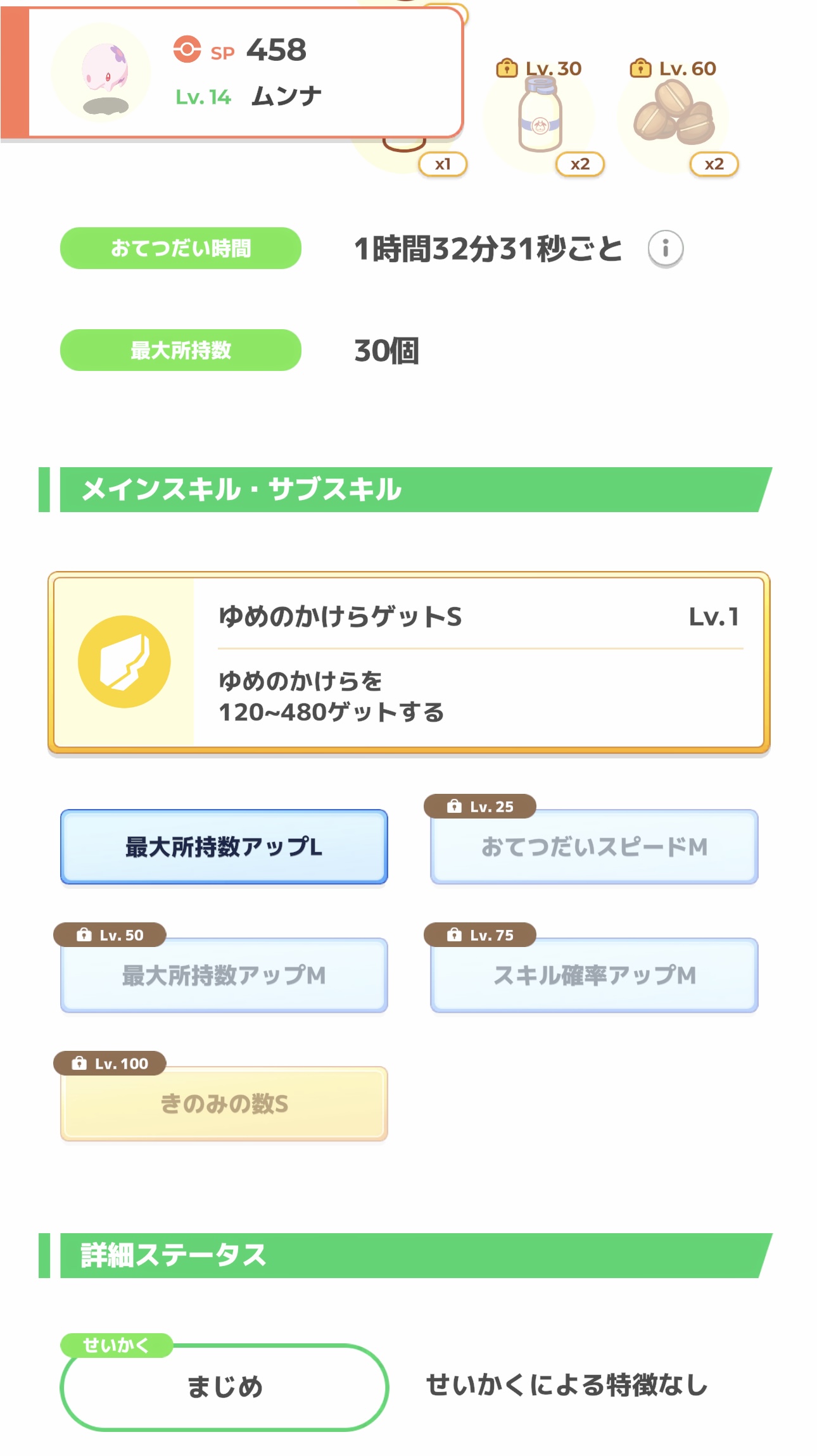Tap the 詳細ステータス section header

pos(405,1255)
